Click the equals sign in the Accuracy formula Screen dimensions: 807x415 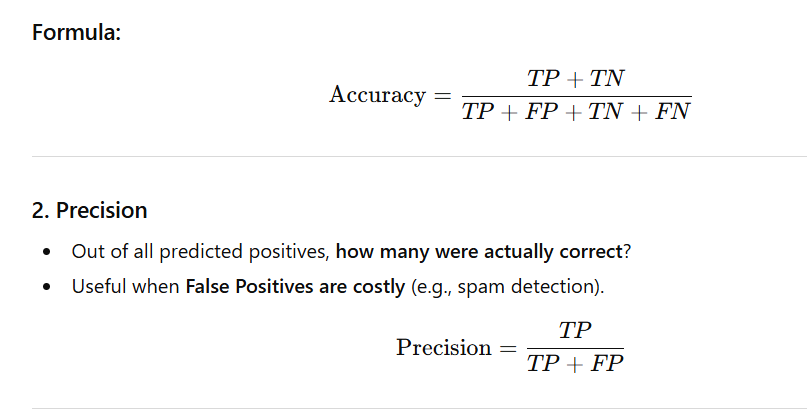pyautogui.click(x=441, y=96)
